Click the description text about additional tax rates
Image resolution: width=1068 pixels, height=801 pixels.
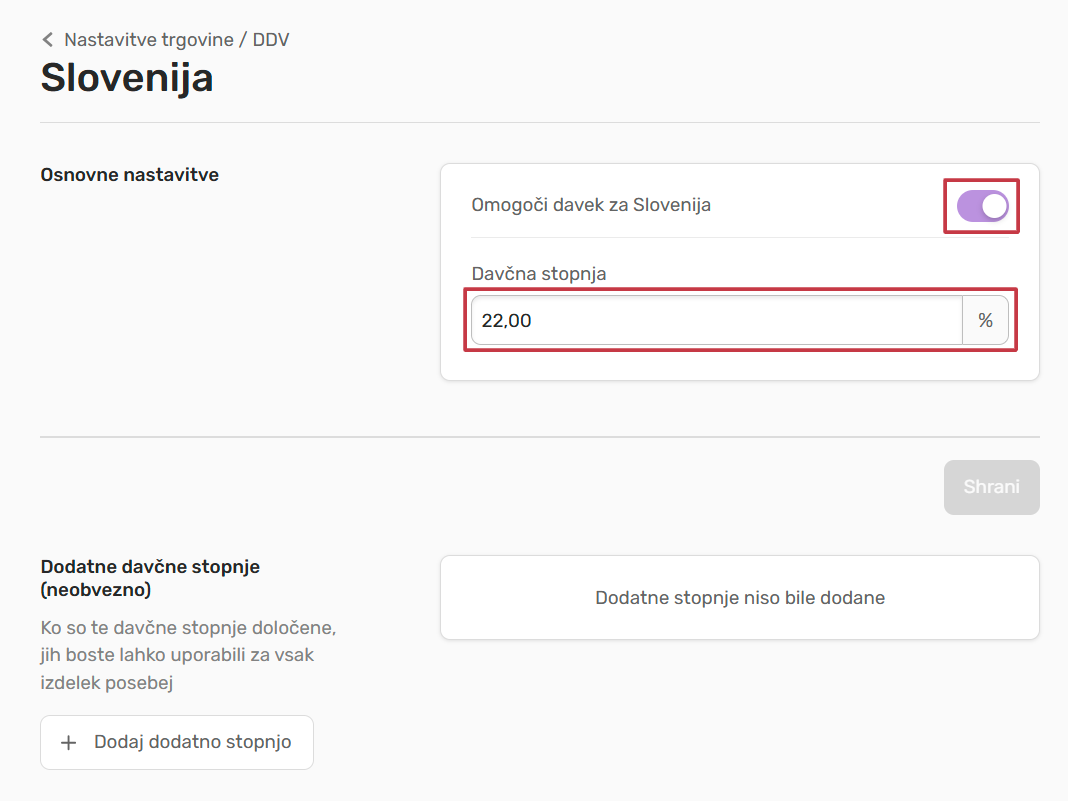coord(187,656)
